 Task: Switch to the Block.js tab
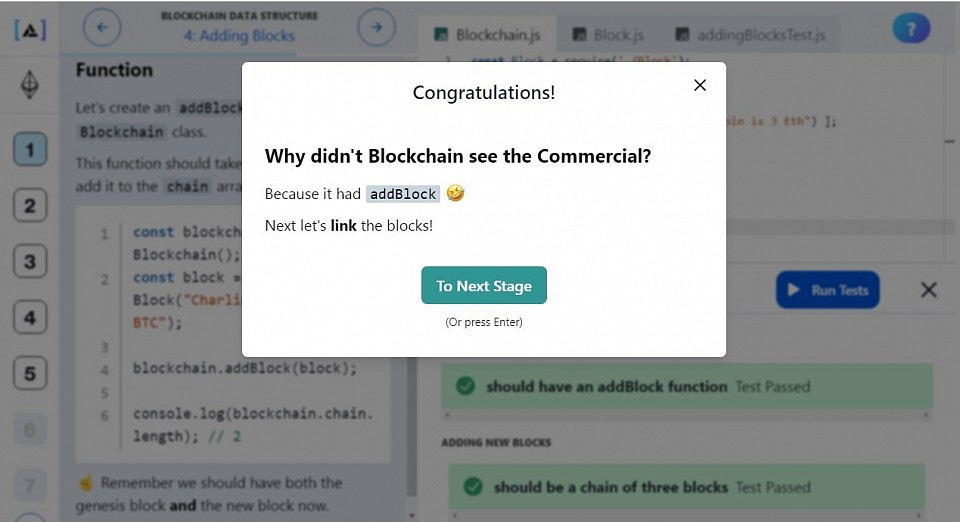tap(608, 35)
